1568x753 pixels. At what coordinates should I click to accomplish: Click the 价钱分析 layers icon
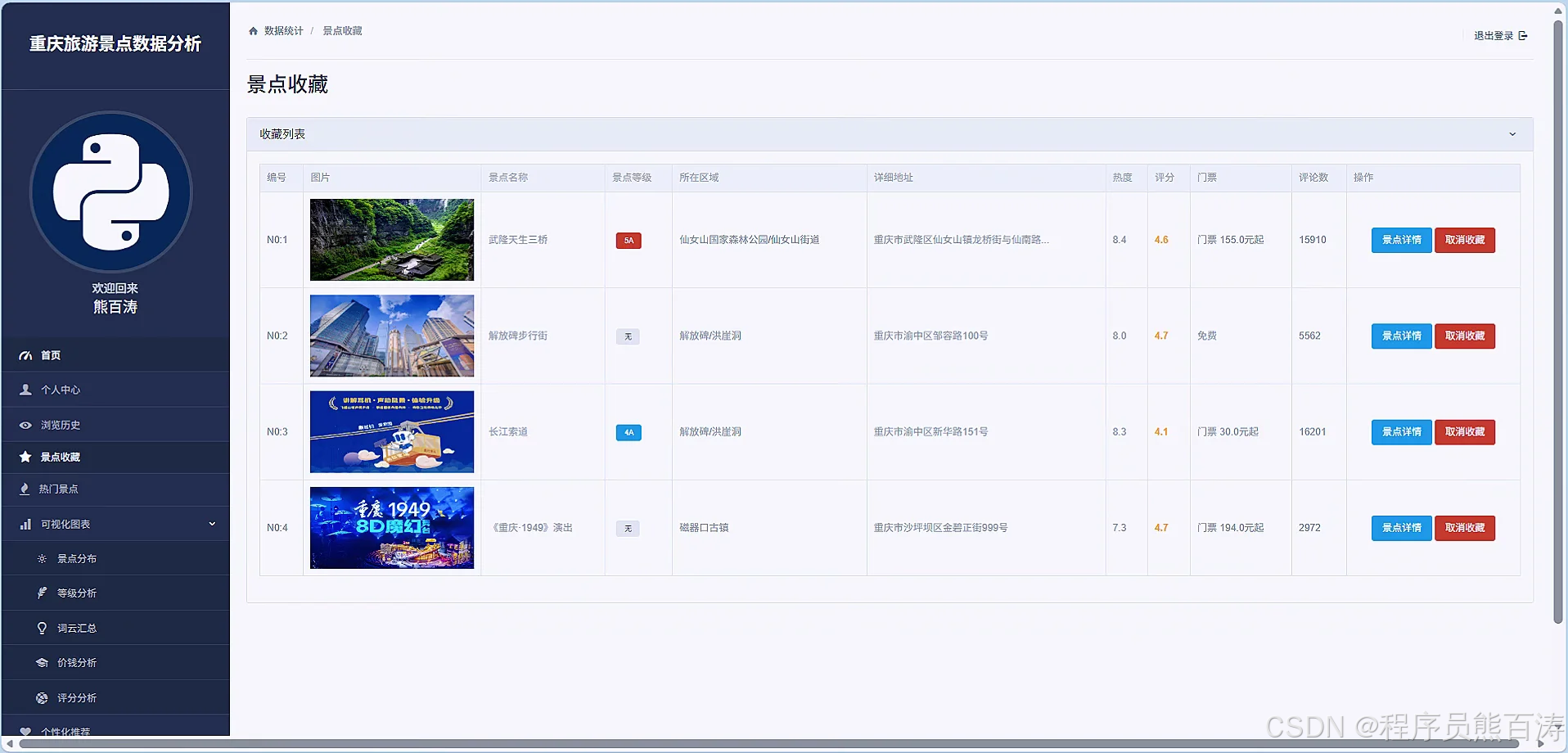coord(42,662)
